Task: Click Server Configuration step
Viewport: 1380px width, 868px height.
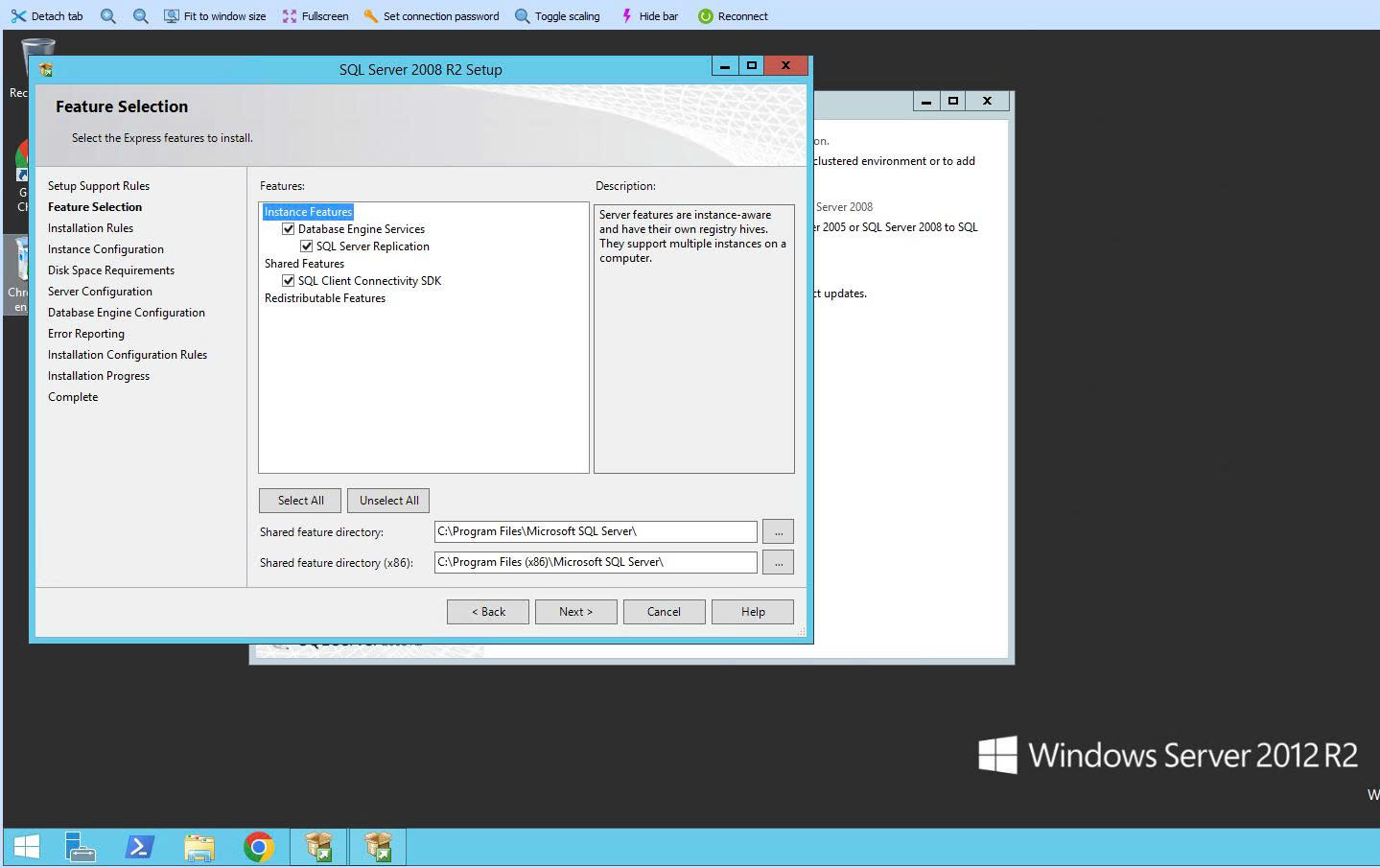Action: pyautogui.click(x=100, y=292)
